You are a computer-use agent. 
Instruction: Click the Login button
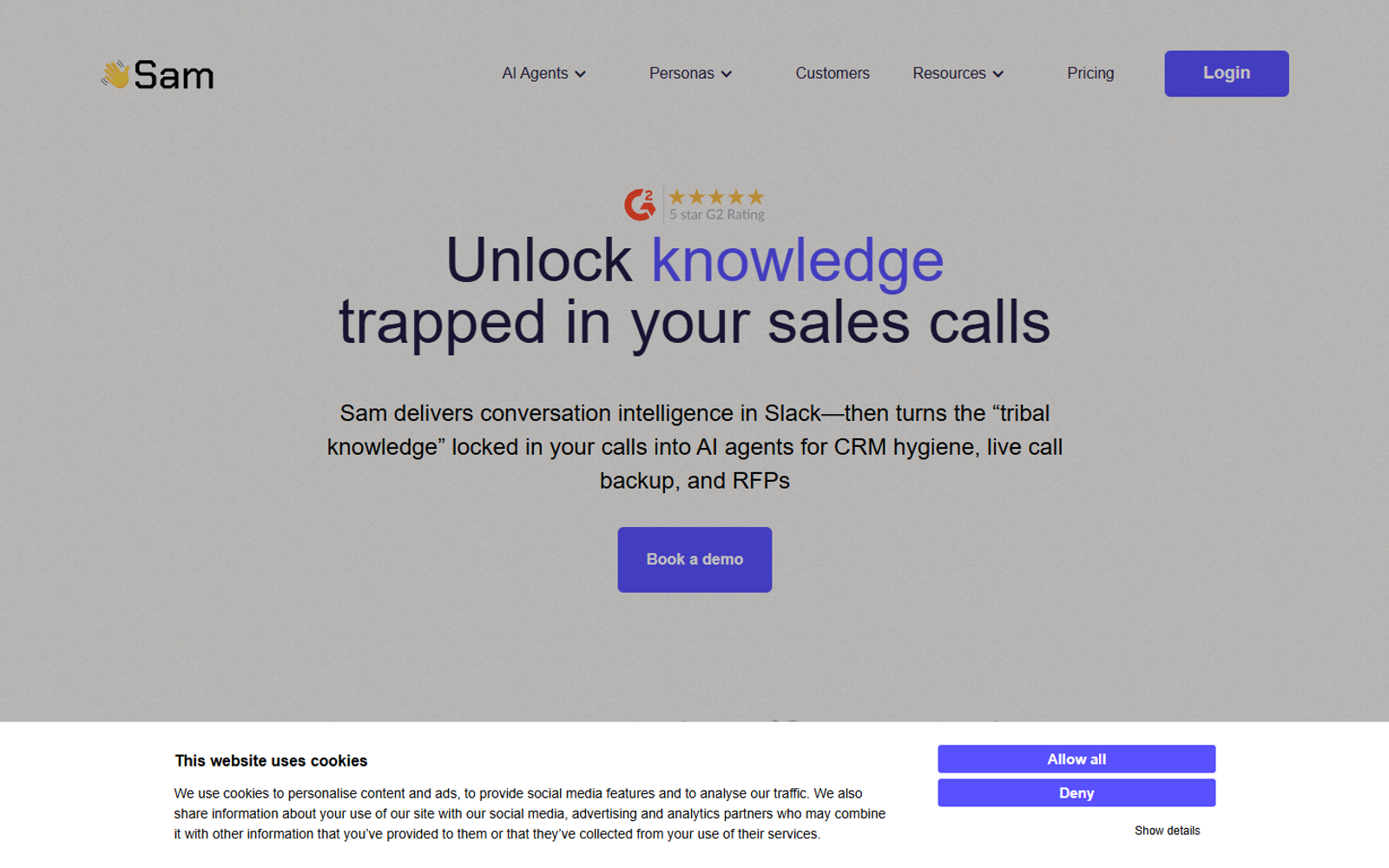point(1227,74)
